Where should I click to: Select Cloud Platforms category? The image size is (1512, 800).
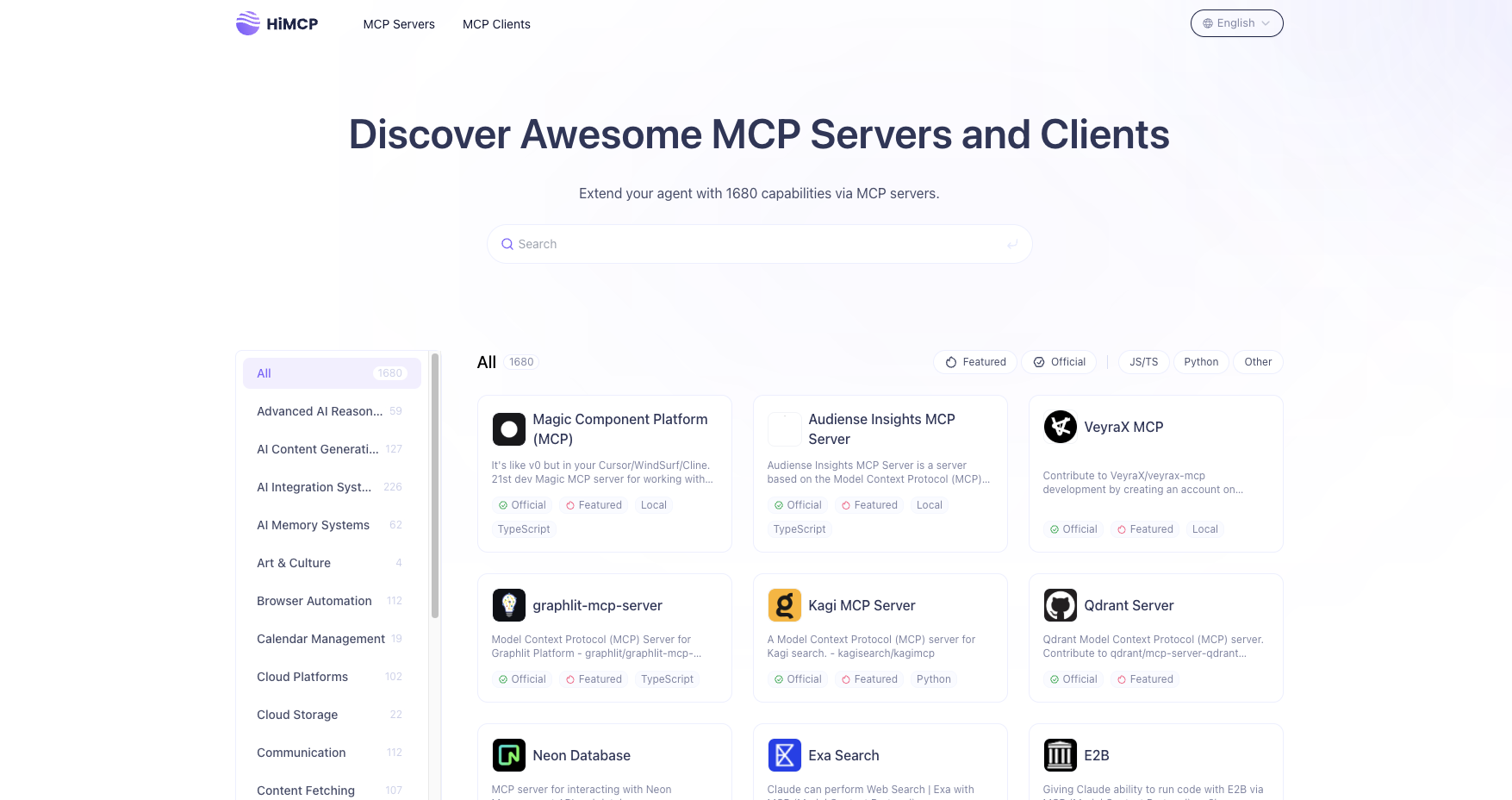click(x=332, y=677)
